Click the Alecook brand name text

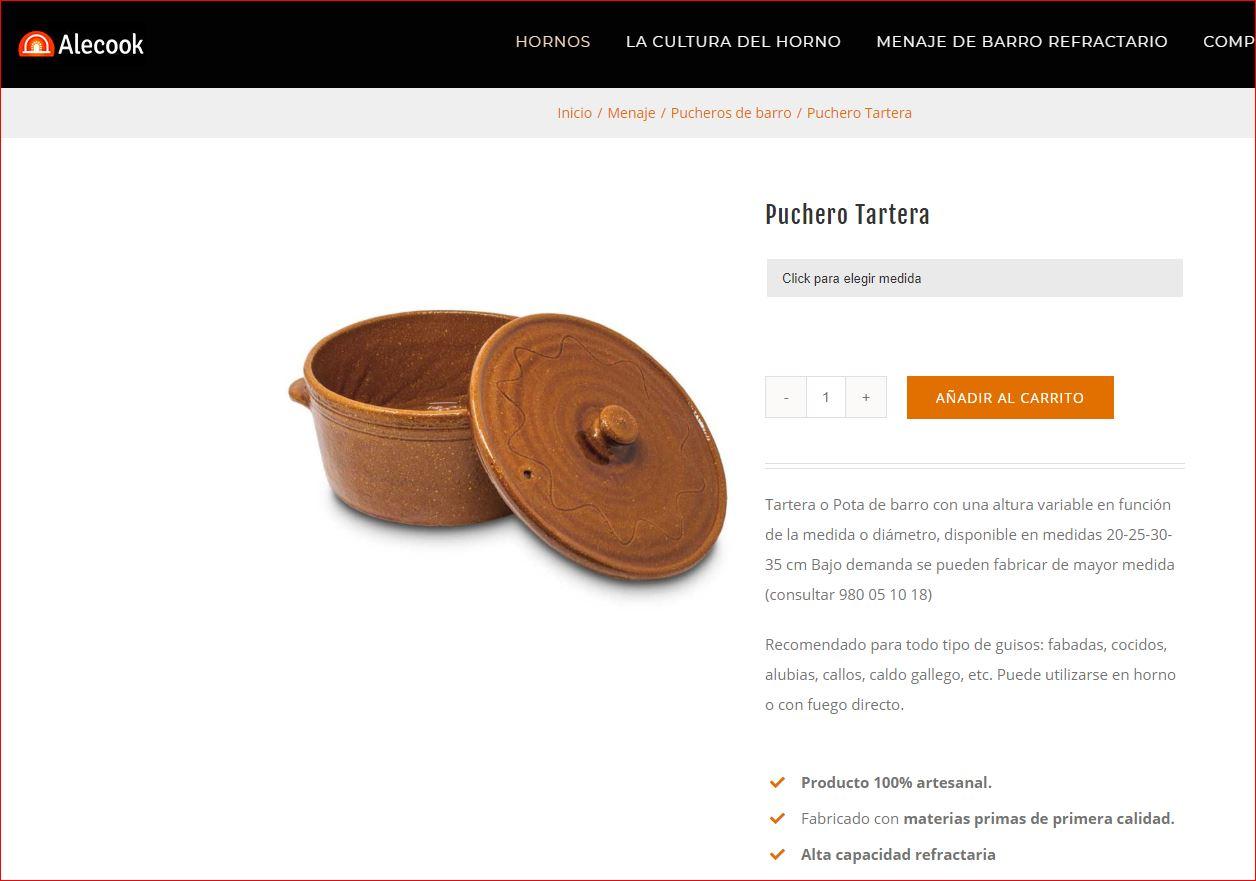coord(101,44)
